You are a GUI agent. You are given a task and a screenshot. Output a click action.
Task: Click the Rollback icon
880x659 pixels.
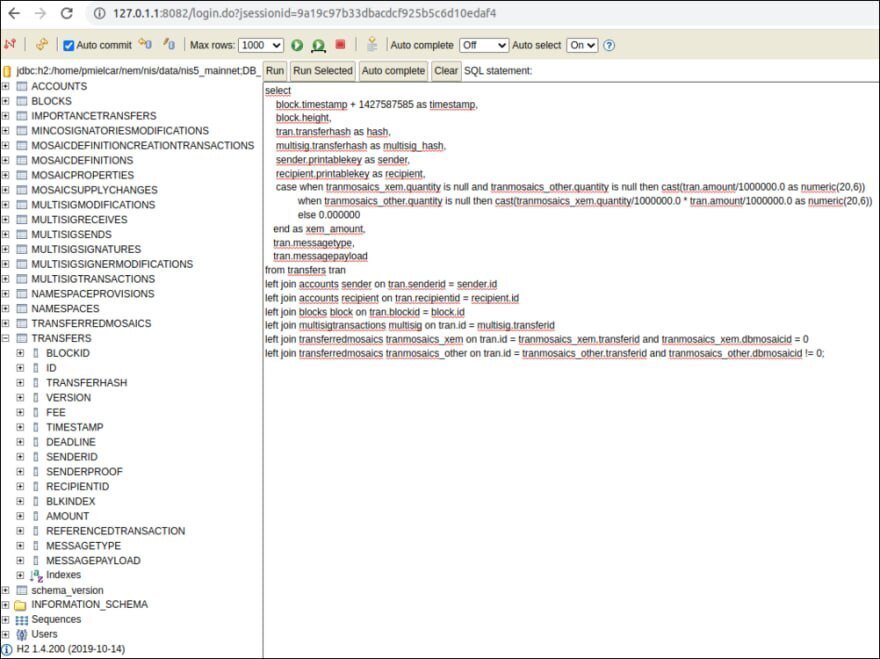coord(169,44)
